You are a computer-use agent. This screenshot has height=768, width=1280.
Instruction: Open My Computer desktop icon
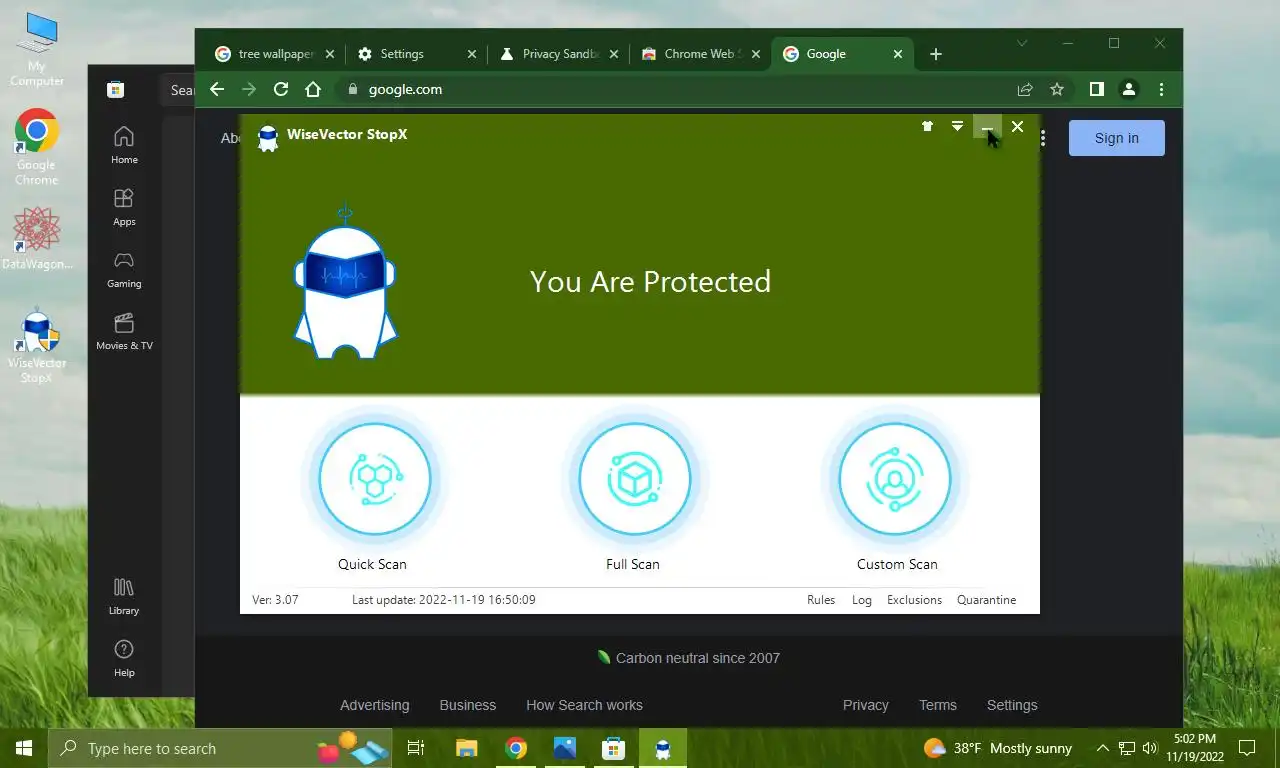pyautogui.click(x=38, y=50)
